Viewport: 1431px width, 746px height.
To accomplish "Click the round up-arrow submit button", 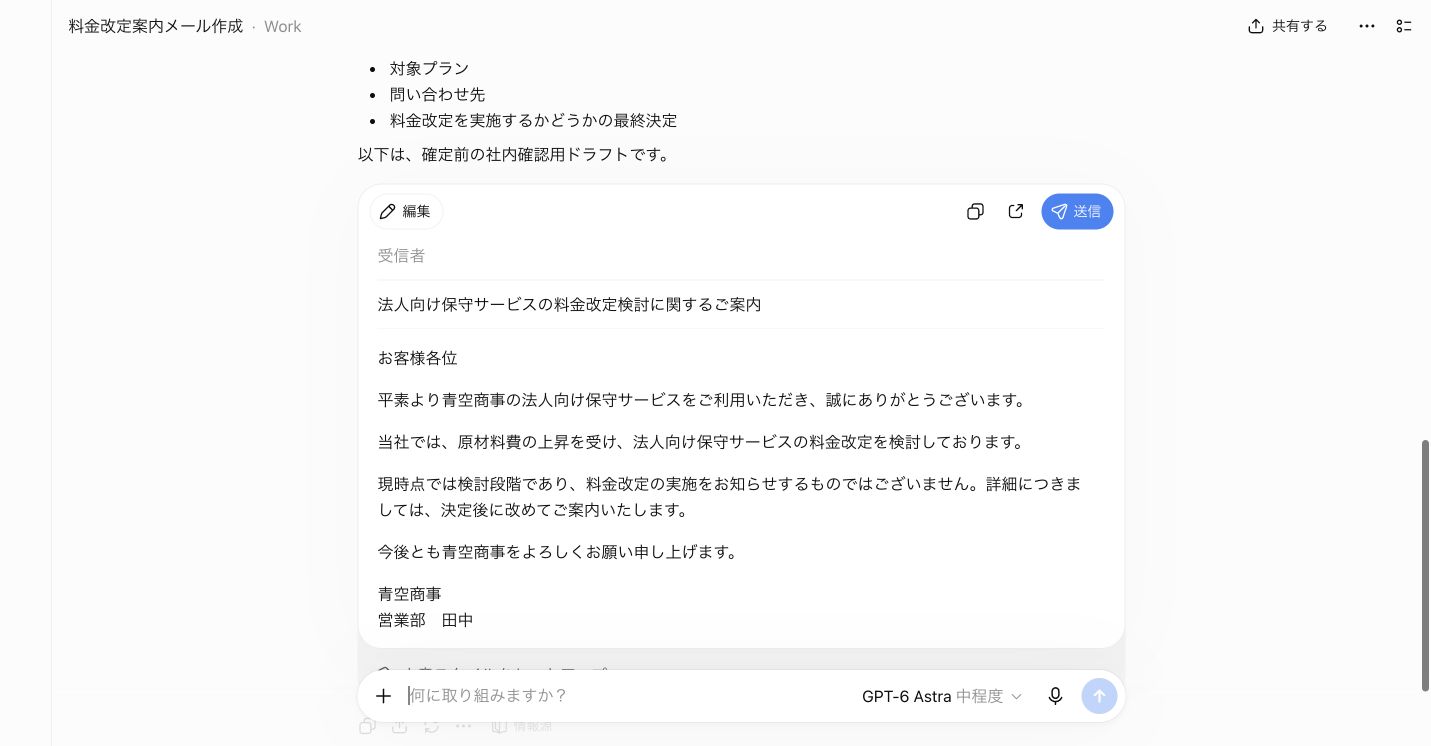I will (1099, 696).
